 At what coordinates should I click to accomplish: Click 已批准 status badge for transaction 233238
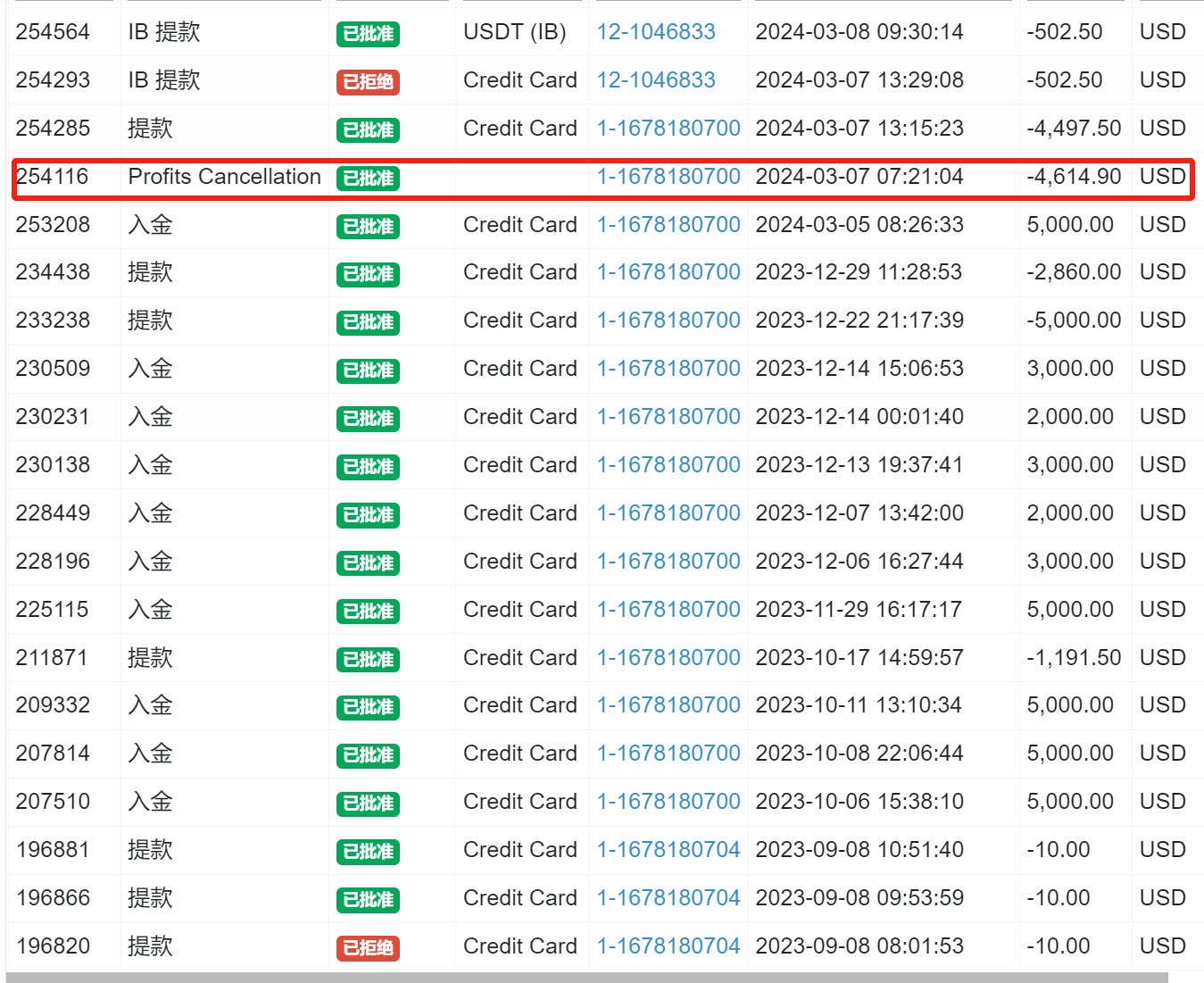[x=368, y=322]
